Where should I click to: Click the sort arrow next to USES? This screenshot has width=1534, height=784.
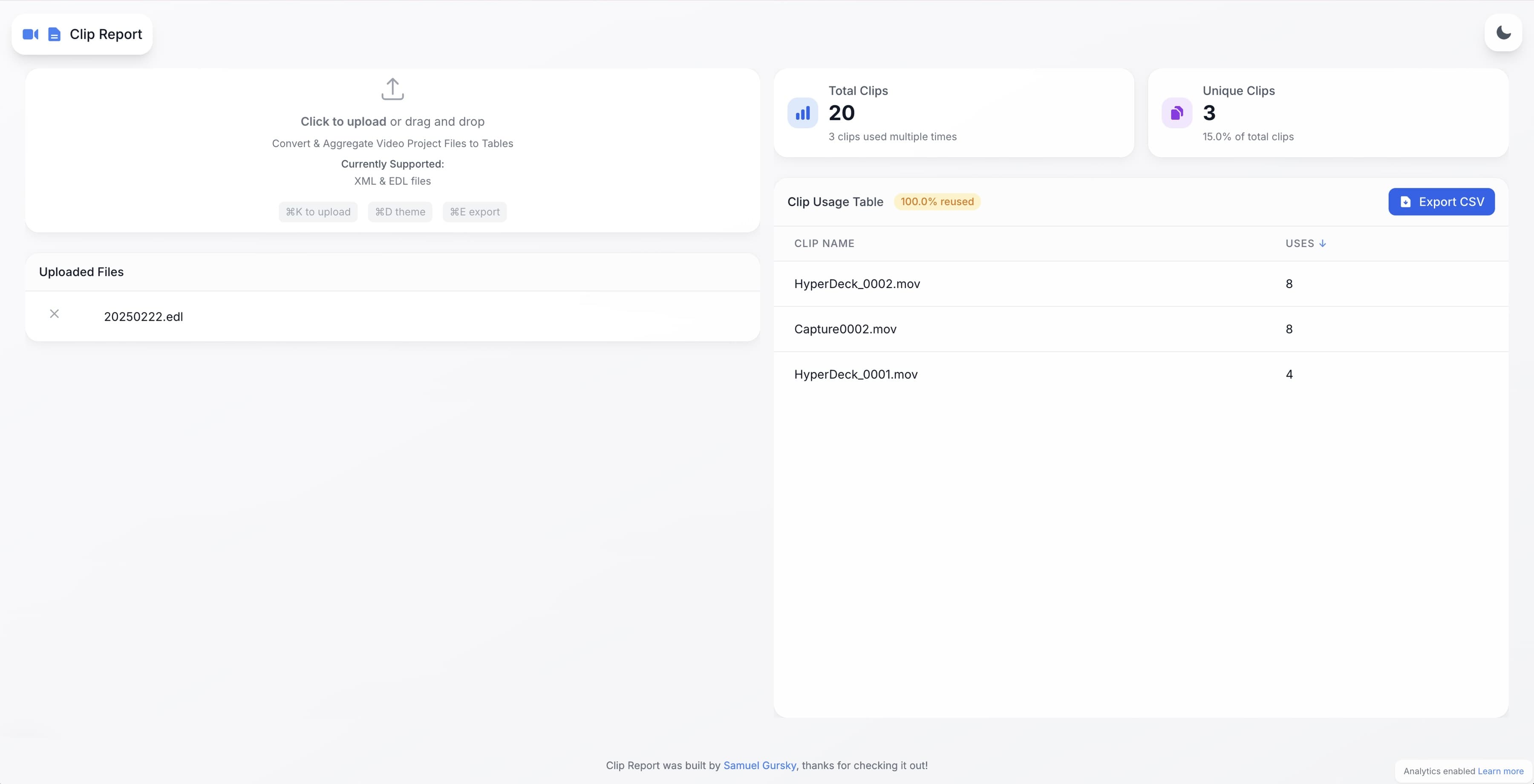tap(1323, 243)
